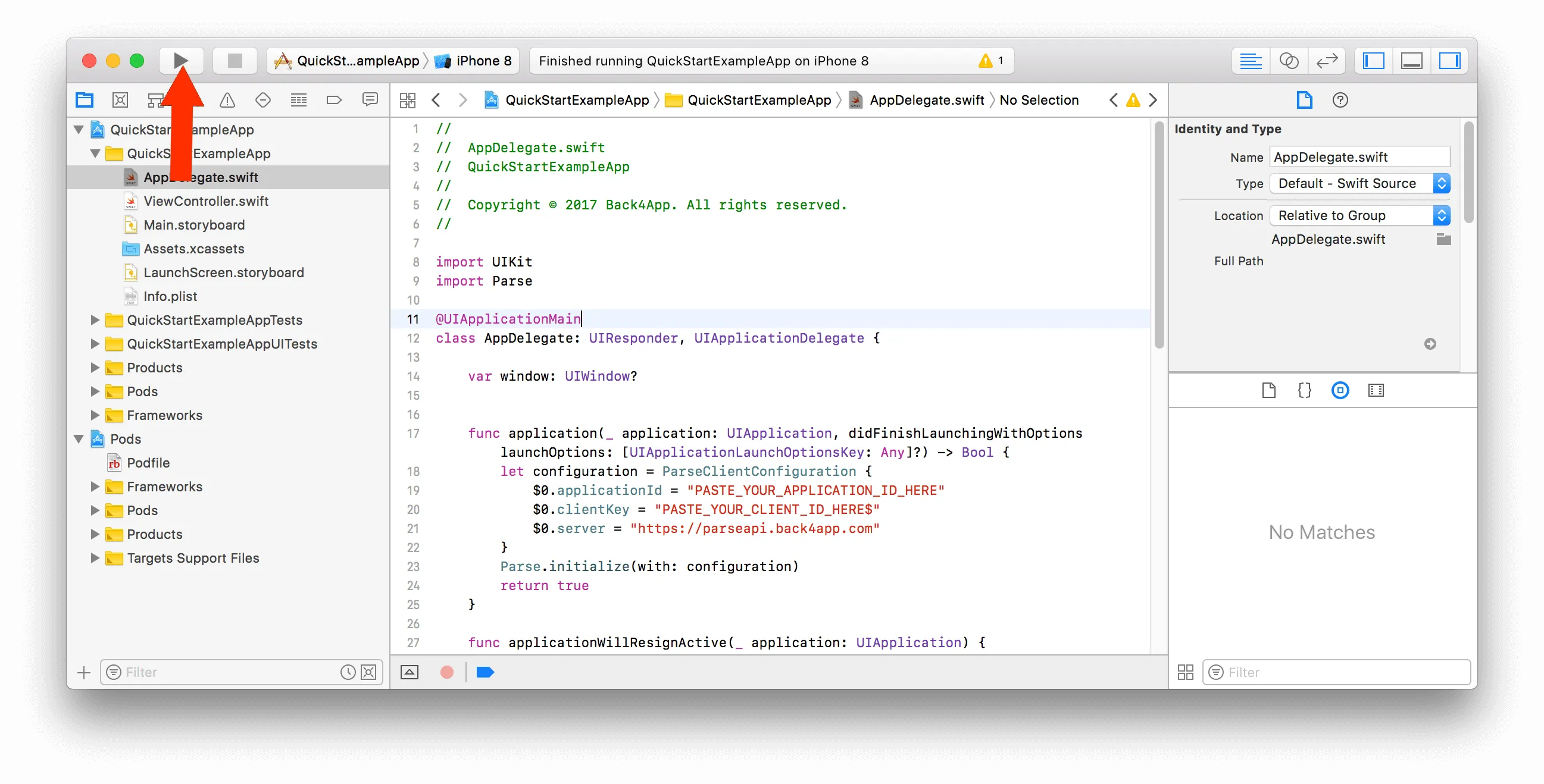The width and height of the screenshot is (1544, 784).
Task: Open the Podfile
Action: click(148, 463)
